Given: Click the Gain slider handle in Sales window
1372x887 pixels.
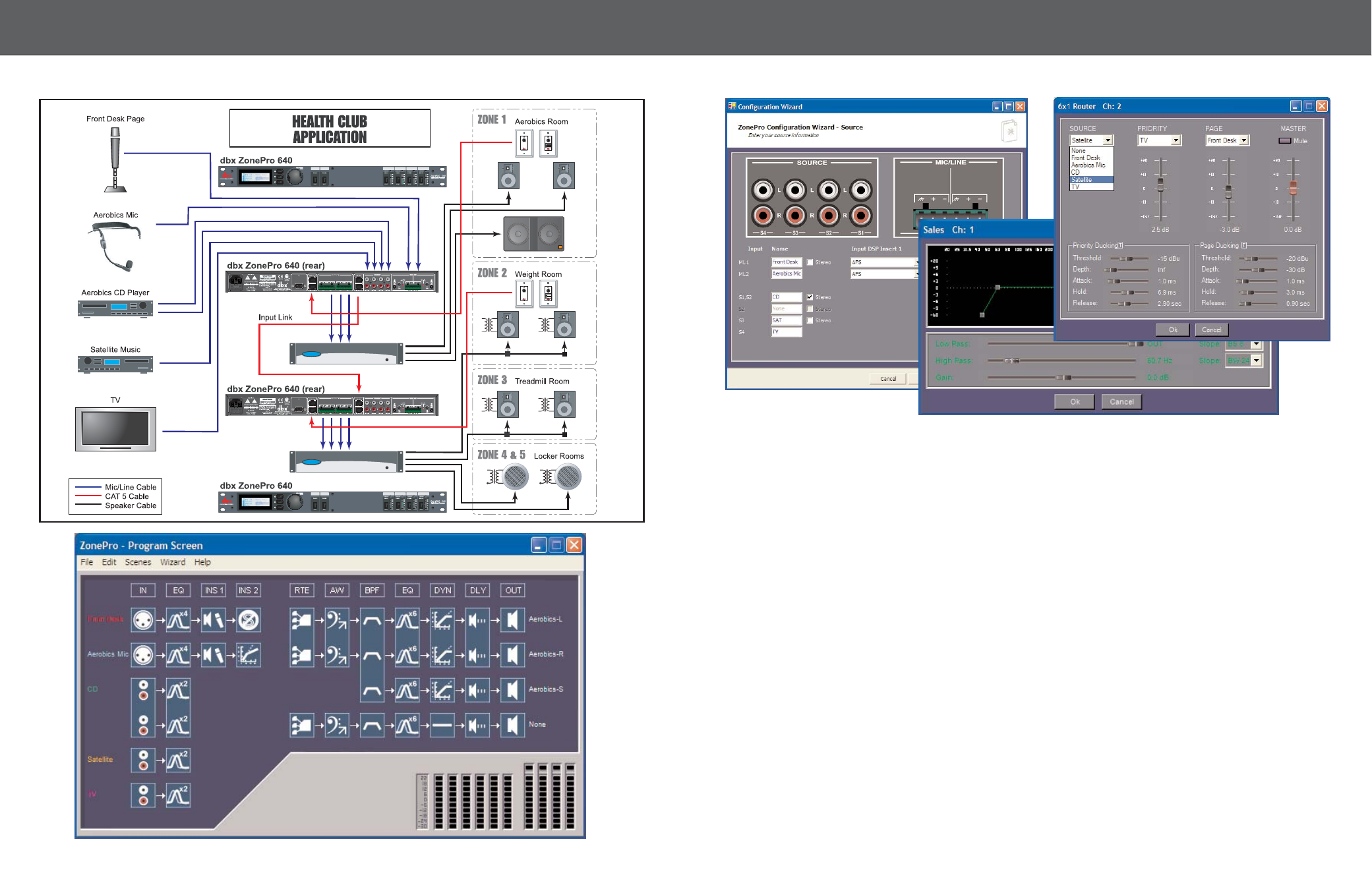Looking at the screenshot, I should (1063, 378).
